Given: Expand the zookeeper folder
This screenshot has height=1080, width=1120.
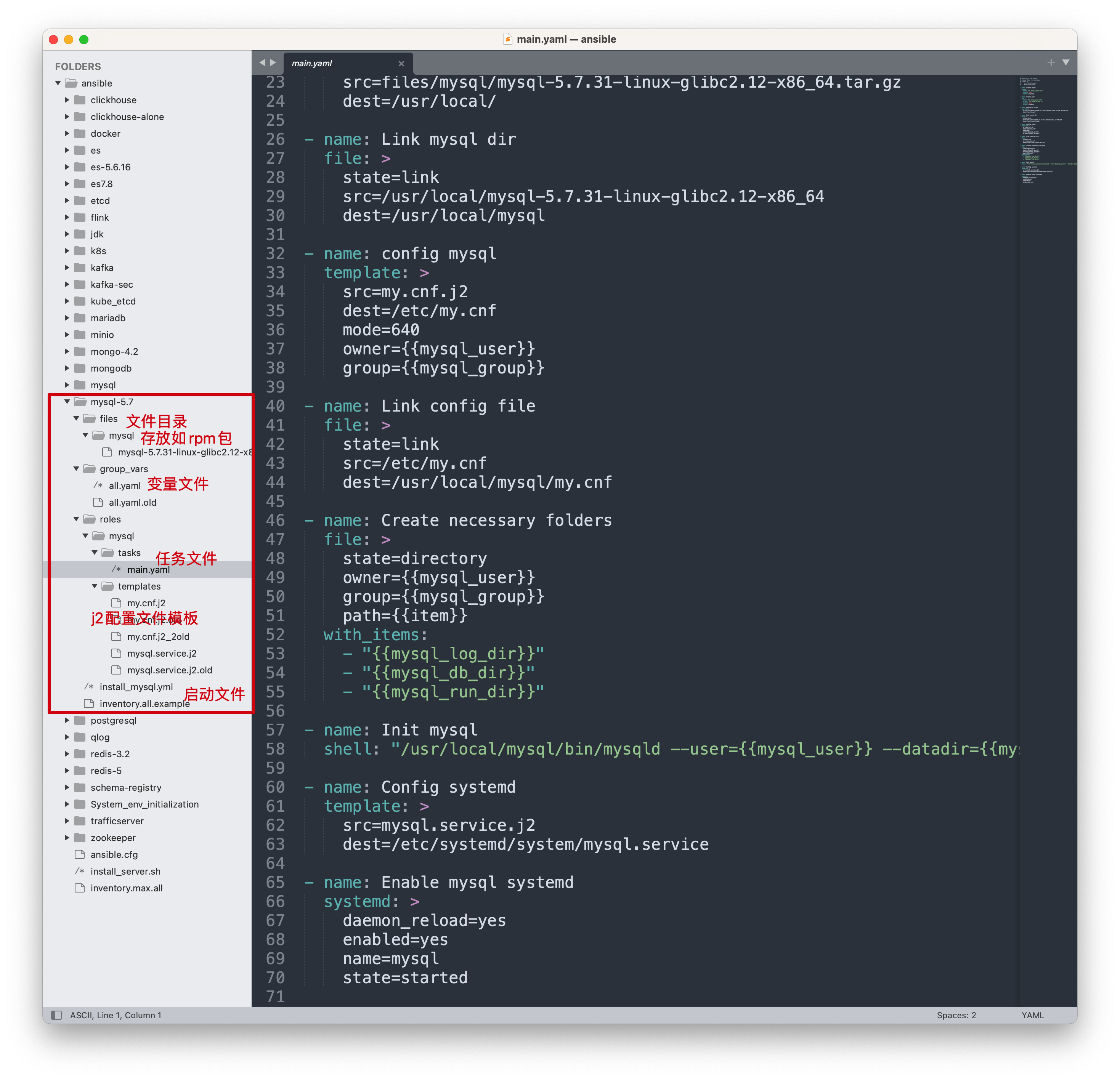Looking at the screenshot, I should click(67, 838).
